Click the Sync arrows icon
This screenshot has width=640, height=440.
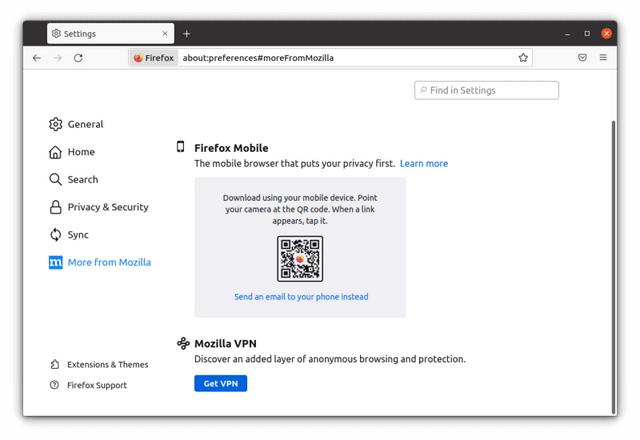tap(56, 235)
